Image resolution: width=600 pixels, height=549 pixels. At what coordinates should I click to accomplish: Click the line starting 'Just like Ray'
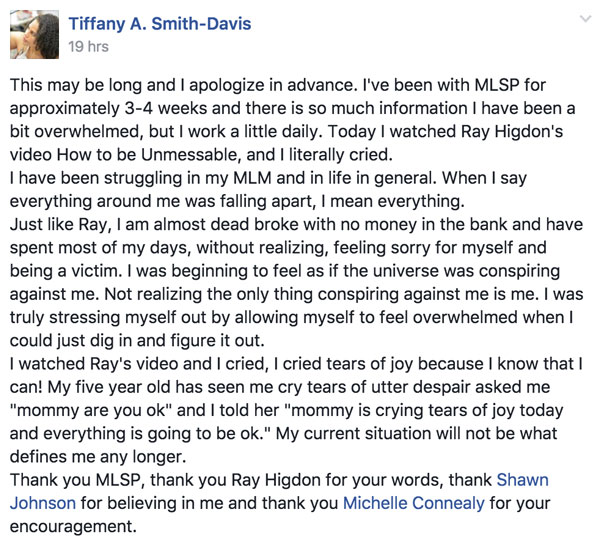[296, 224]
